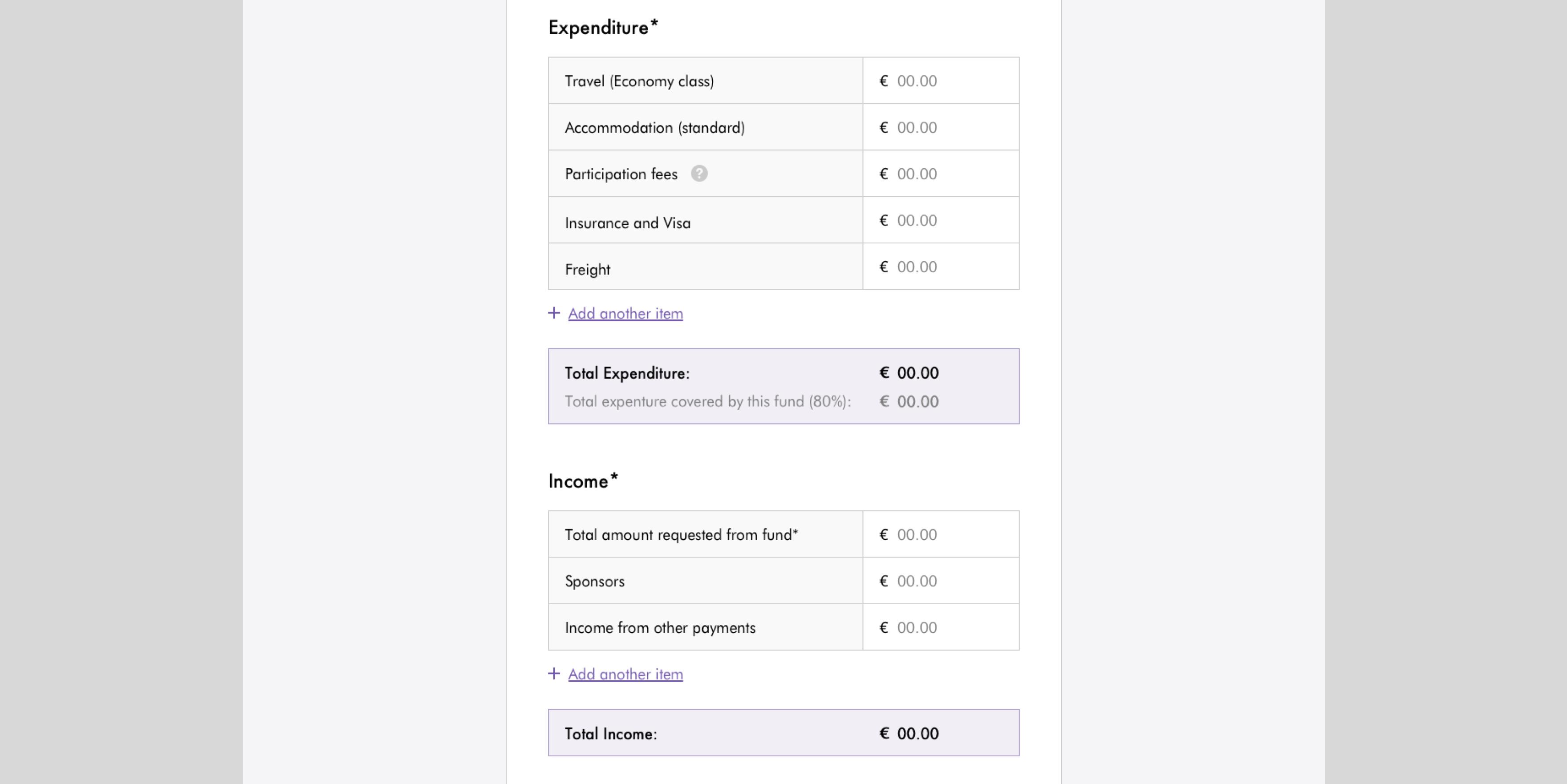The image size is (1567, 784).
Task: Click the Participation fees help icon
Action: (699, 174)
